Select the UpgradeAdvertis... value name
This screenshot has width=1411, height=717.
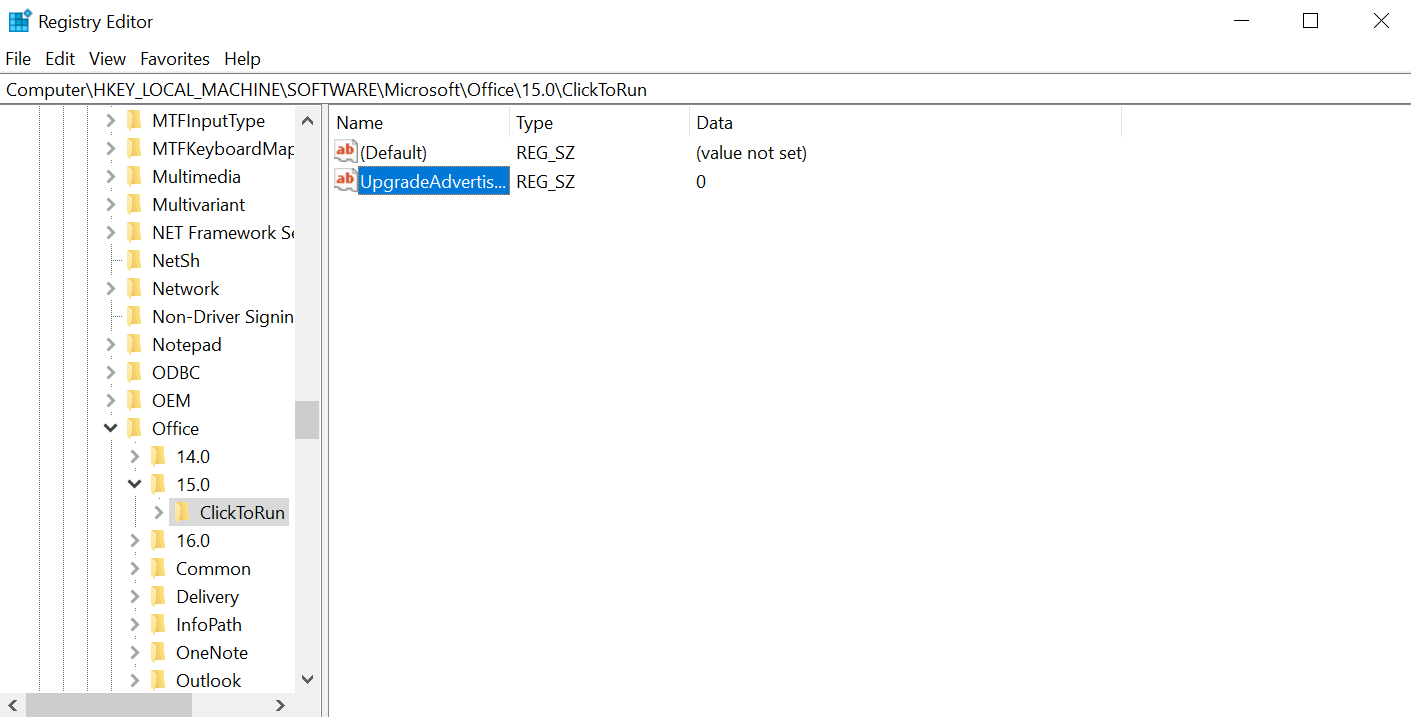tap(433, 181)
